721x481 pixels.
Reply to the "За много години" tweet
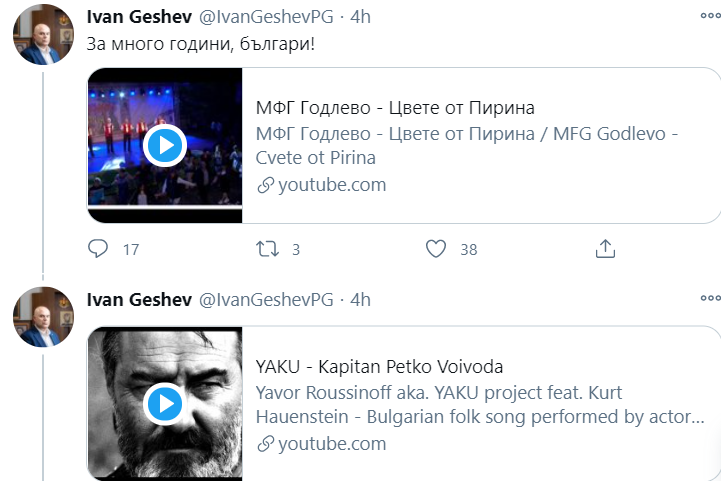click(x=99, y=249)
